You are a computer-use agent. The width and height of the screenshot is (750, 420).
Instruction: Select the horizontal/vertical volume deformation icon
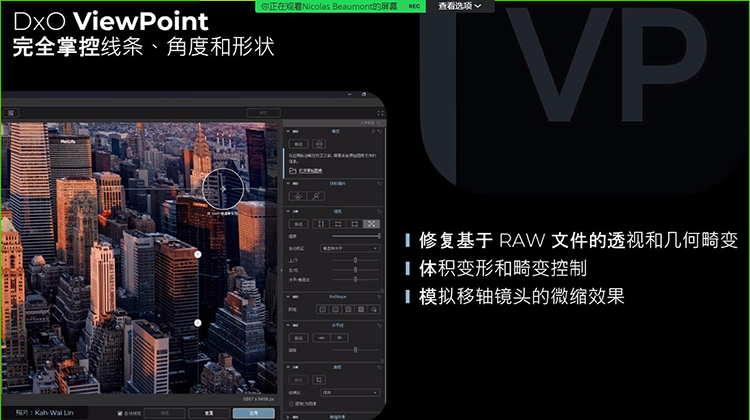click(x=298, y=196)
